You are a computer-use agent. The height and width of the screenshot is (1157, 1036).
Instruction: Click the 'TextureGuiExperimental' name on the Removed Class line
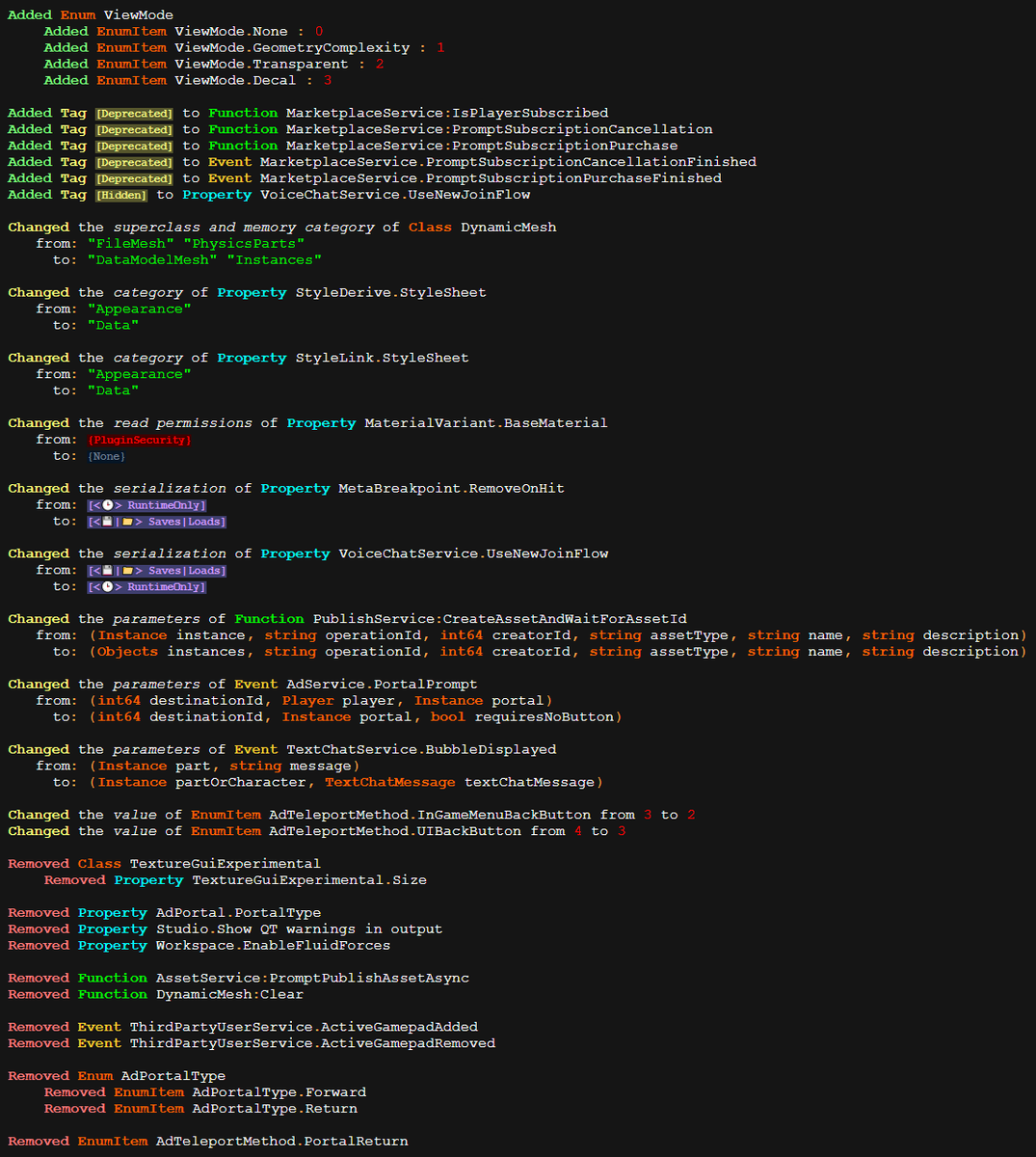click(x=226, y=864)
